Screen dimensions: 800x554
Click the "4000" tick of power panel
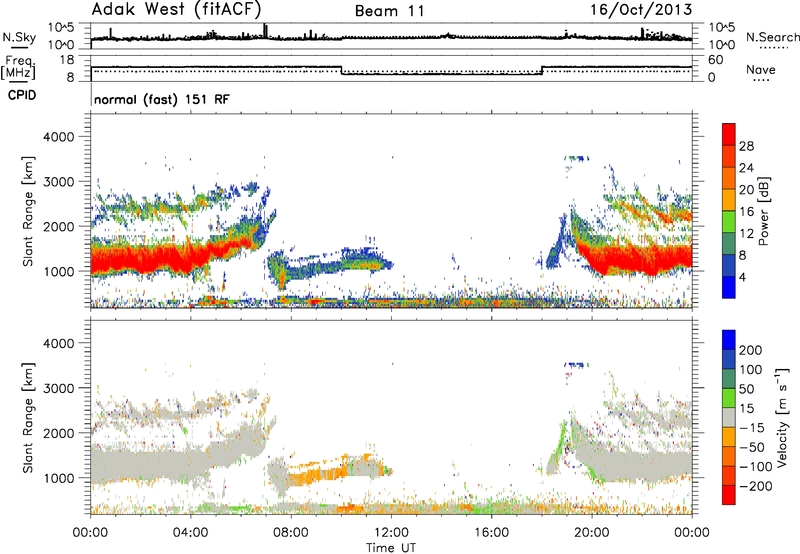(58, 137)
